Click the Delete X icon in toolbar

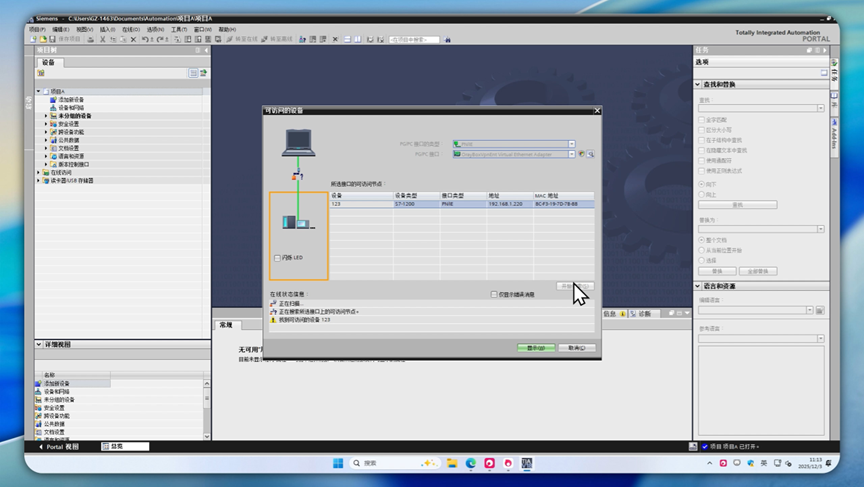(x=134, y=39)
